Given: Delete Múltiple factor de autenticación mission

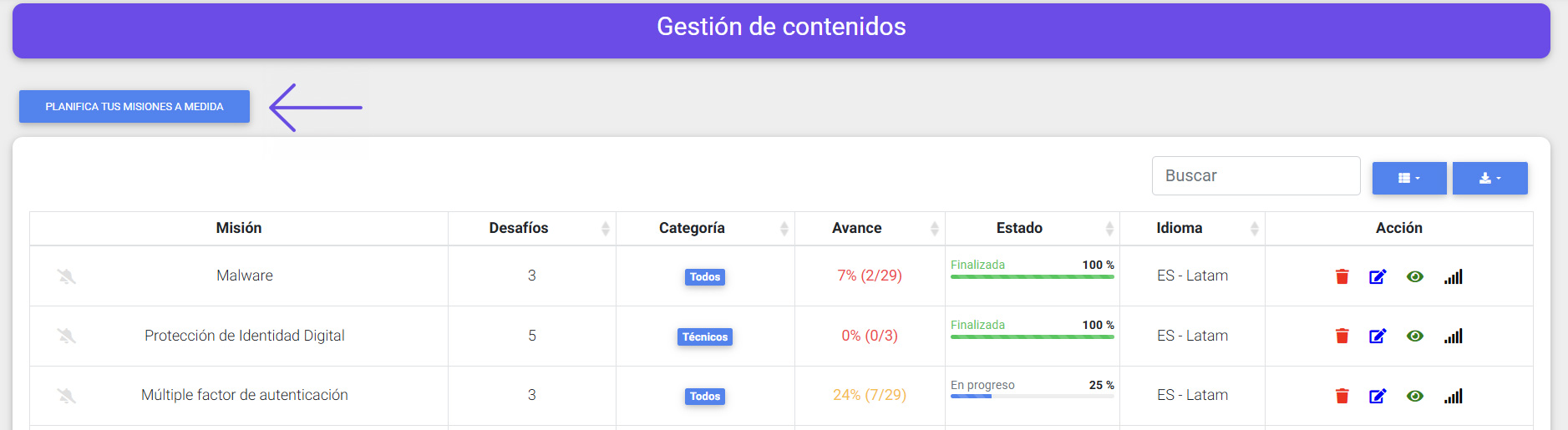Looking at the screenshot, I should coord(1342,396).
